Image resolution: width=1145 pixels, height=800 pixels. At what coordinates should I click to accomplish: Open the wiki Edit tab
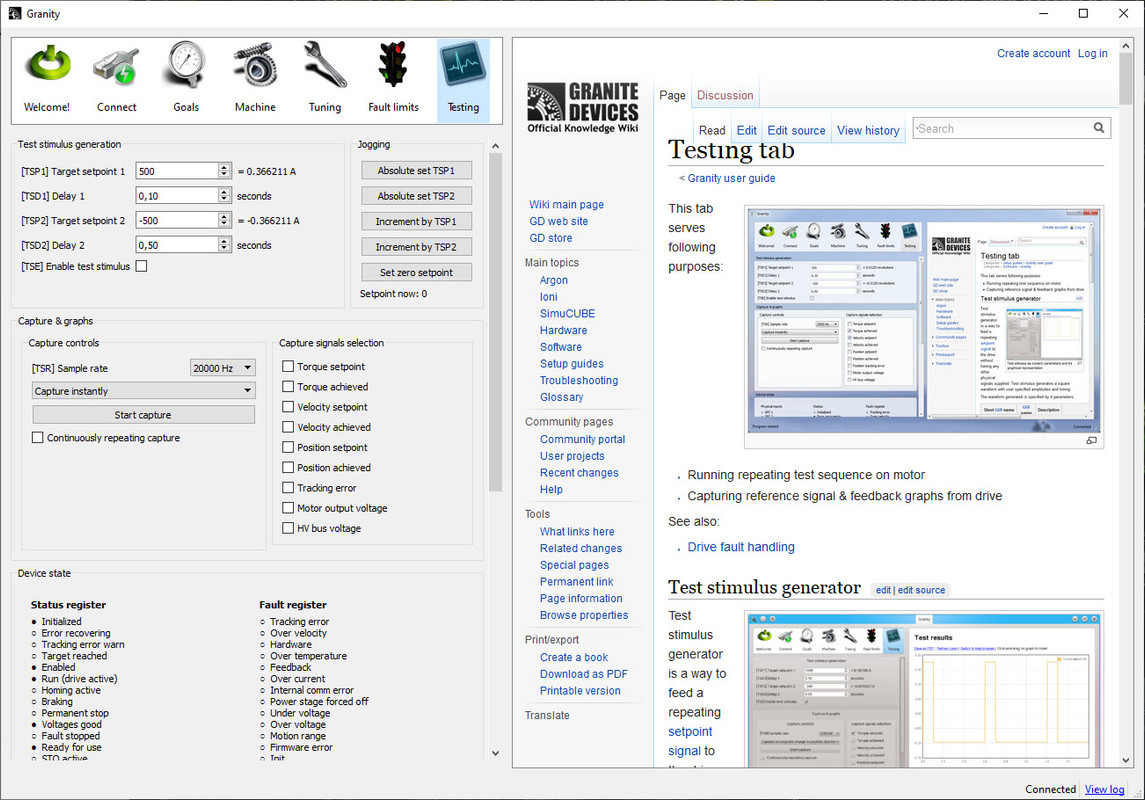pos(746,130)
